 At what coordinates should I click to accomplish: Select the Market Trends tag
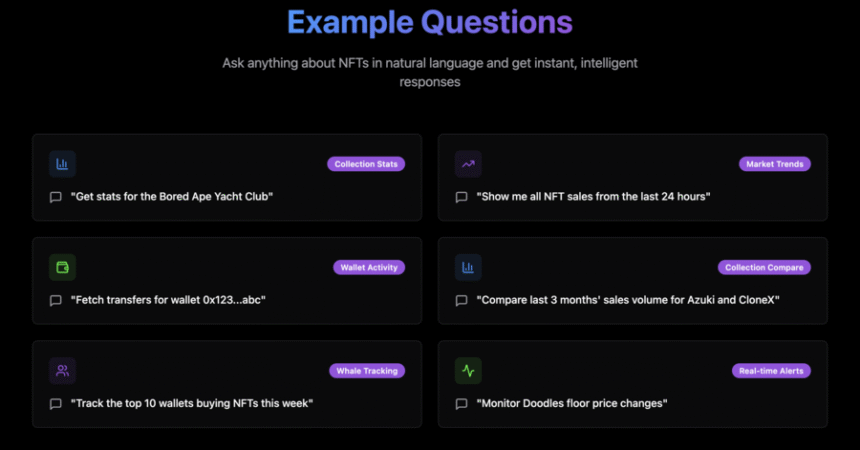(x=774, y=164)
